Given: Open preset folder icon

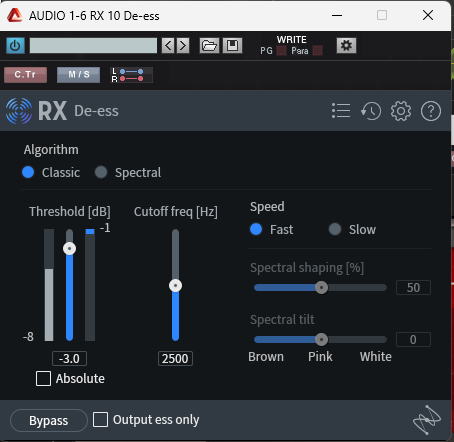Looking at the screenshot, I should pyautogui.click(x=209, y=45).
